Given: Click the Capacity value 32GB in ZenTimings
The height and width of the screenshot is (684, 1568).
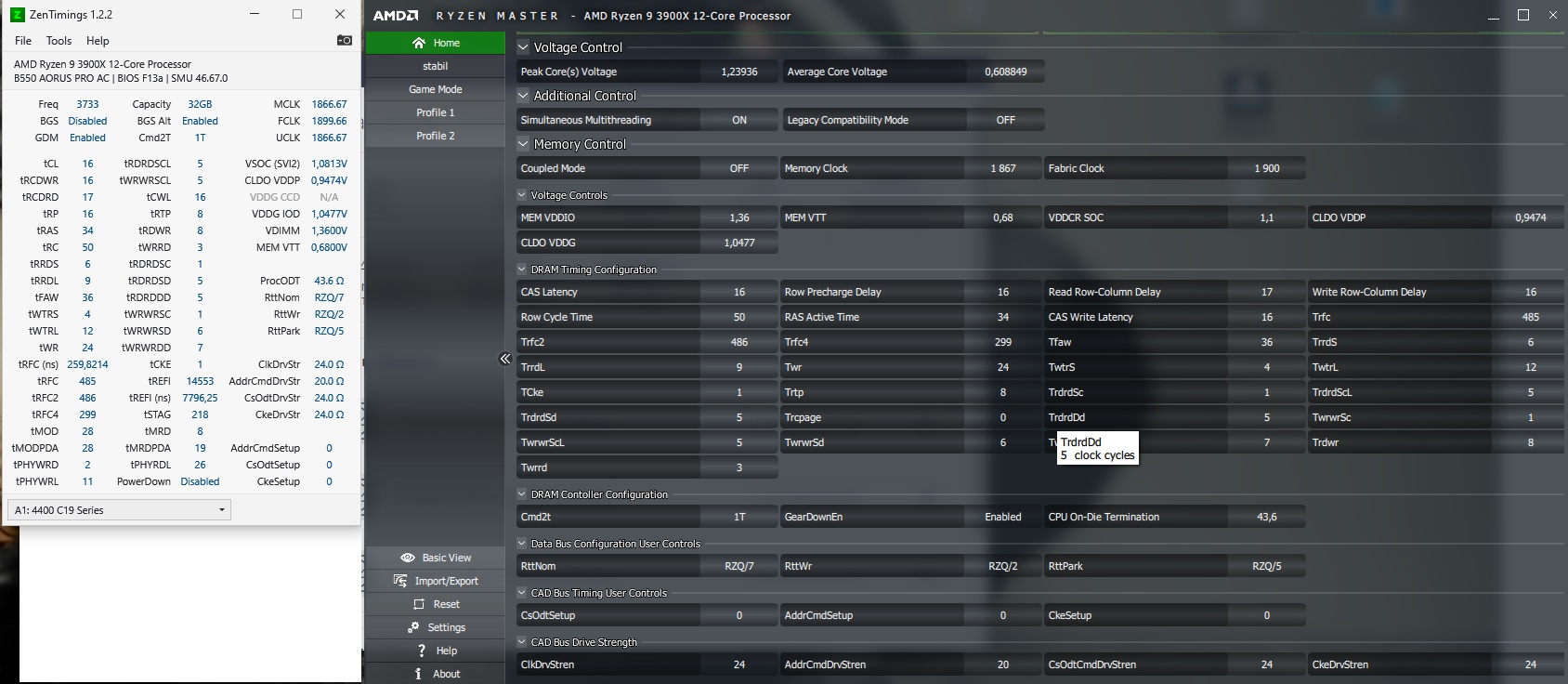Looking at the screenshot, I should click(200, 104).
